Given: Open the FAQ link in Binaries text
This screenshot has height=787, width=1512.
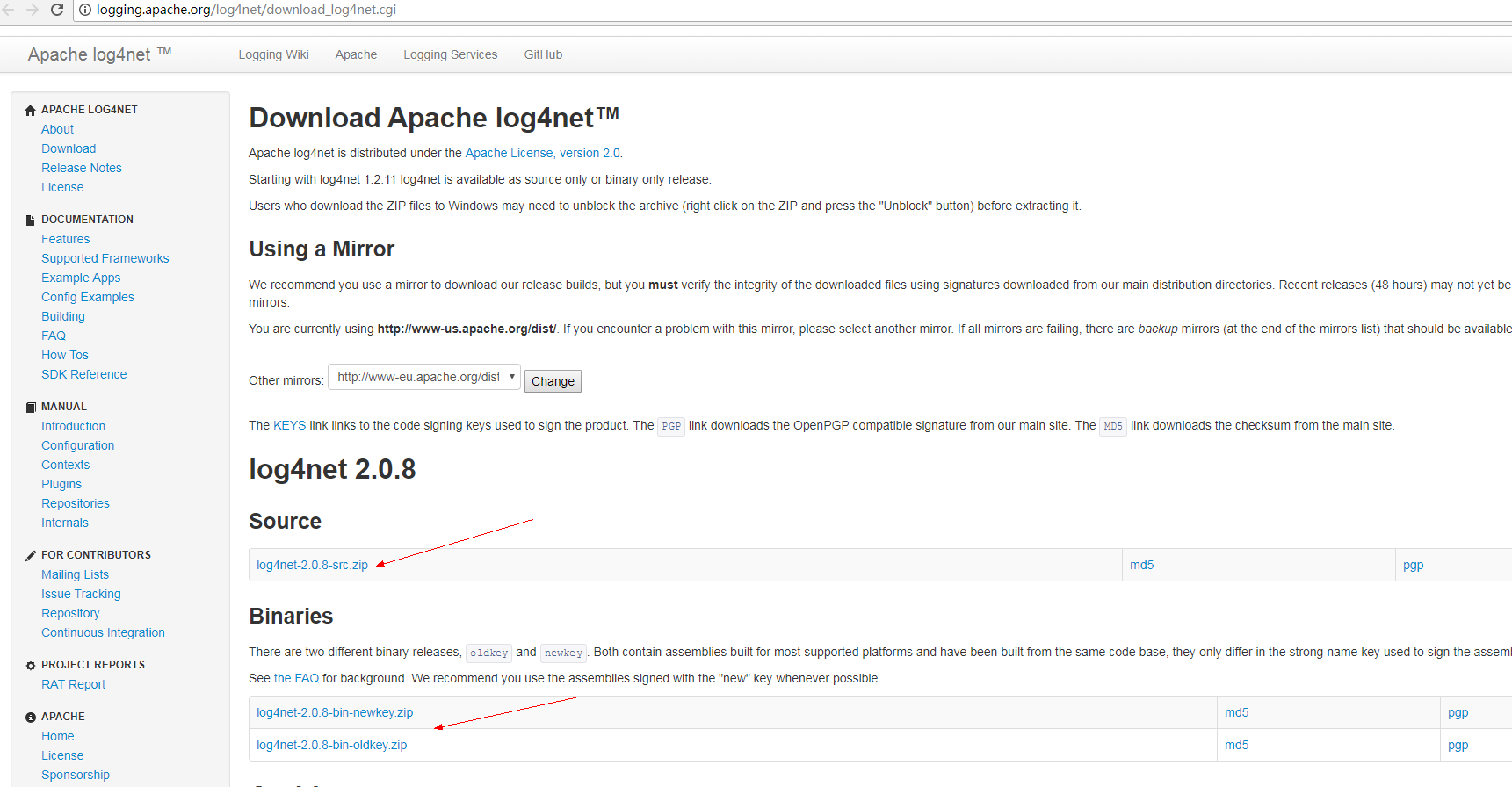Looking at the screenshot, I should click(296, 678).
